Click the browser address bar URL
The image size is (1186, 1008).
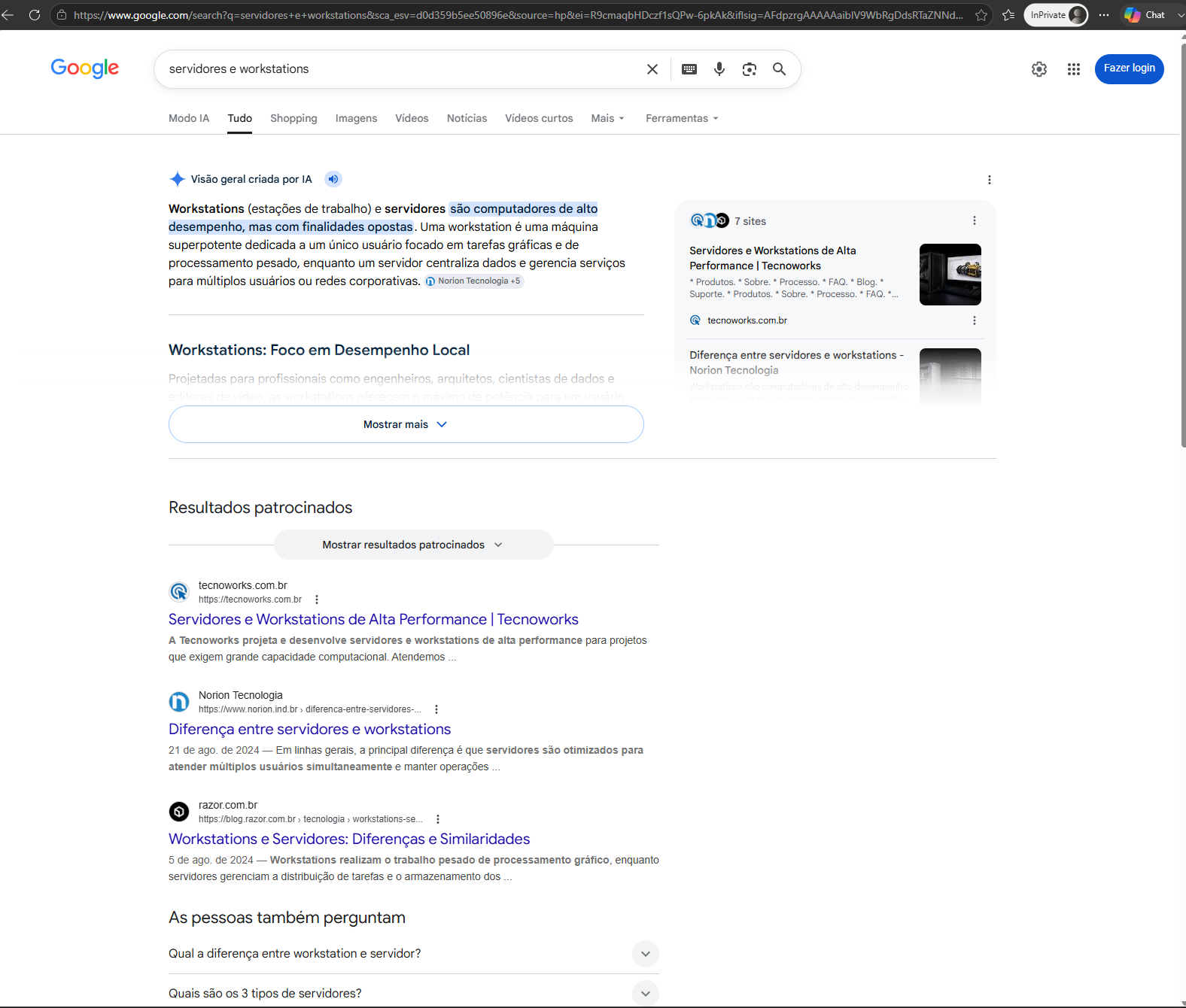(x=518, y=15)
